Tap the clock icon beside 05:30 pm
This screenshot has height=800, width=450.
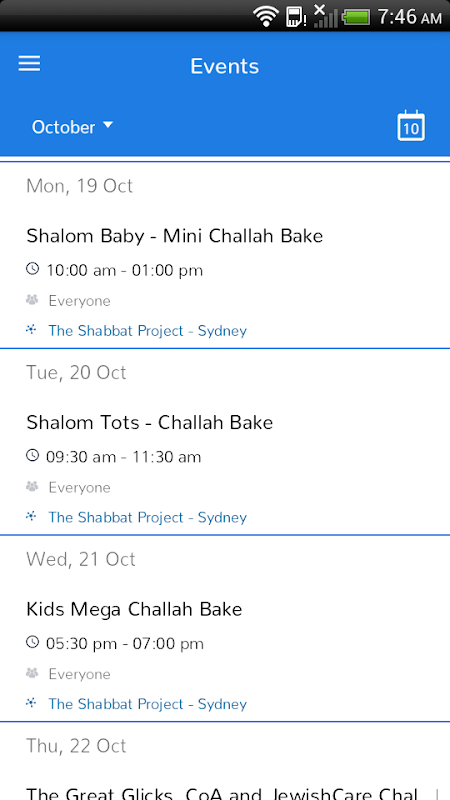(x=33, y=642)
